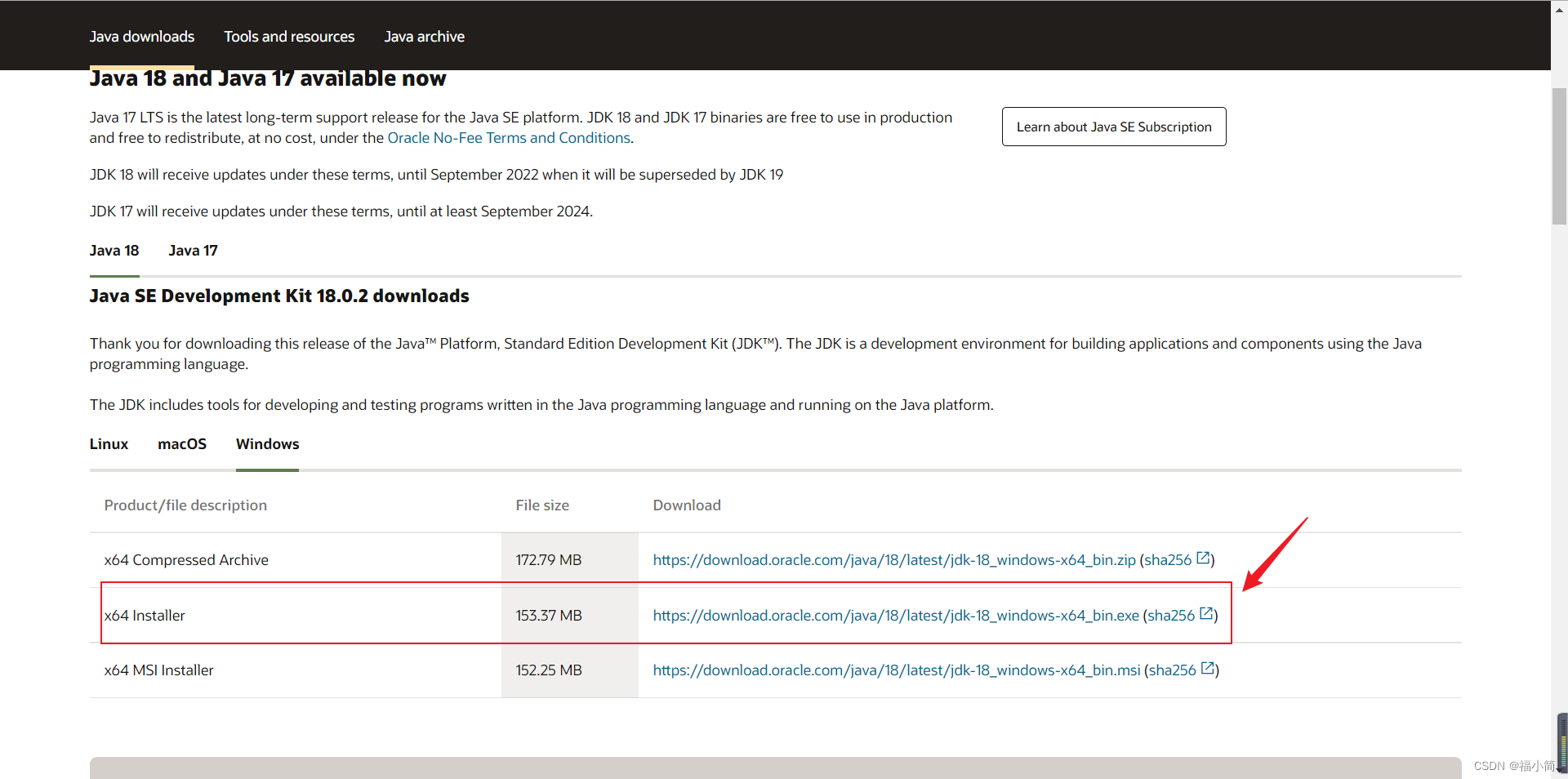The image size is (1568, 779).
Task: Click the 'Java 18 and Java 17 available now' heading
Action: (268, 78)
